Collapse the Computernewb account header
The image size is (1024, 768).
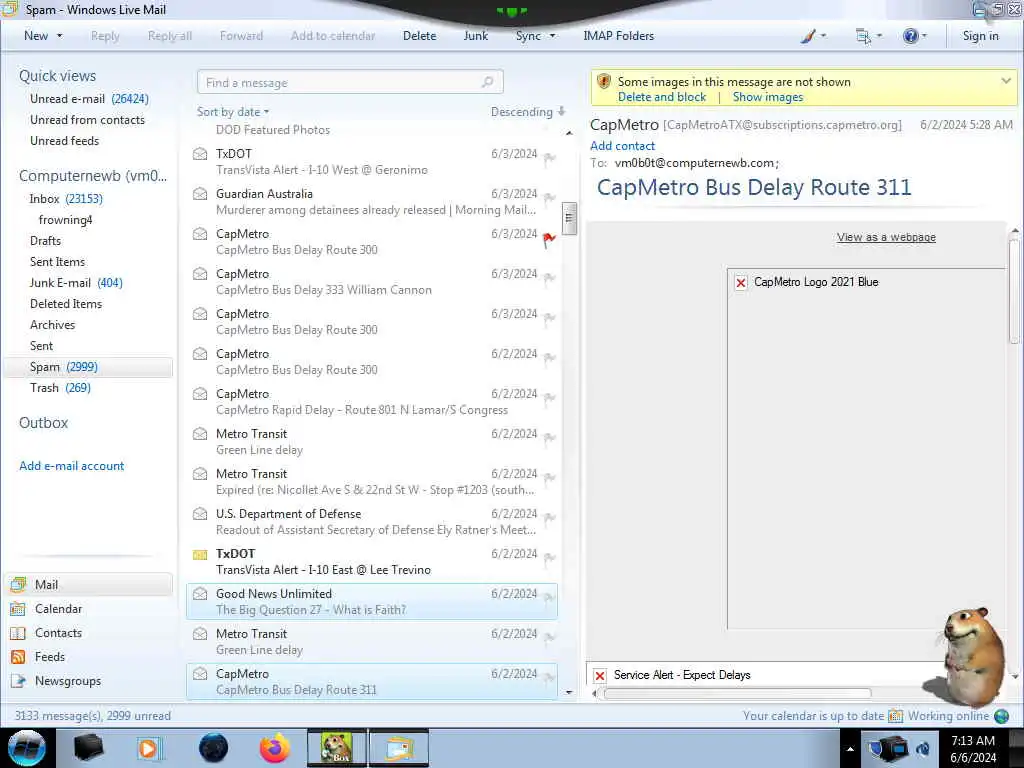pos(93,176)
